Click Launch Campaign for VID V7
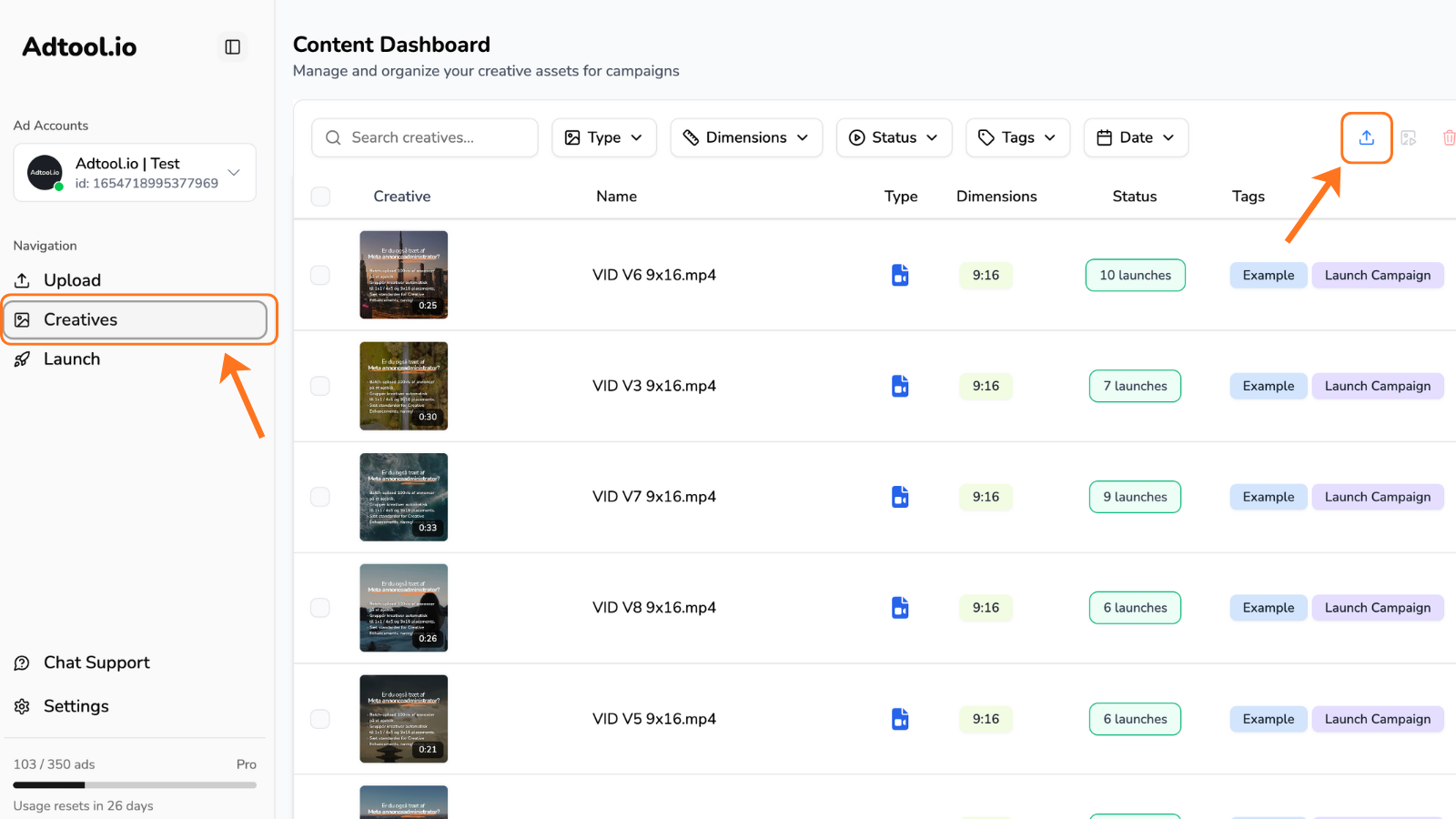Viewport: 1456px width, 819px height. tap(1377, 497)
